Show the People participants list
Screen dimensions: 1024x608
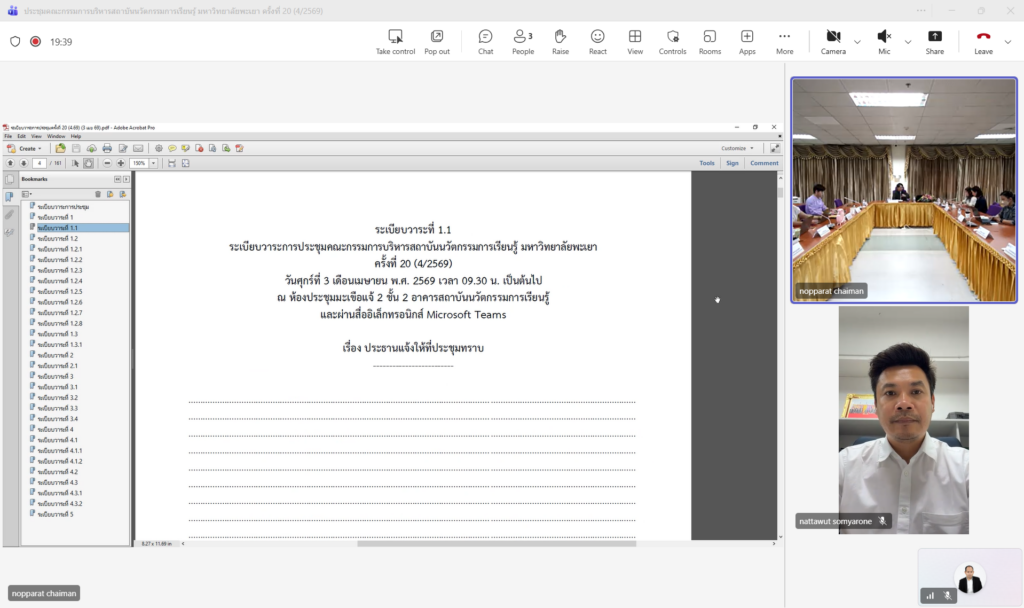522,41
